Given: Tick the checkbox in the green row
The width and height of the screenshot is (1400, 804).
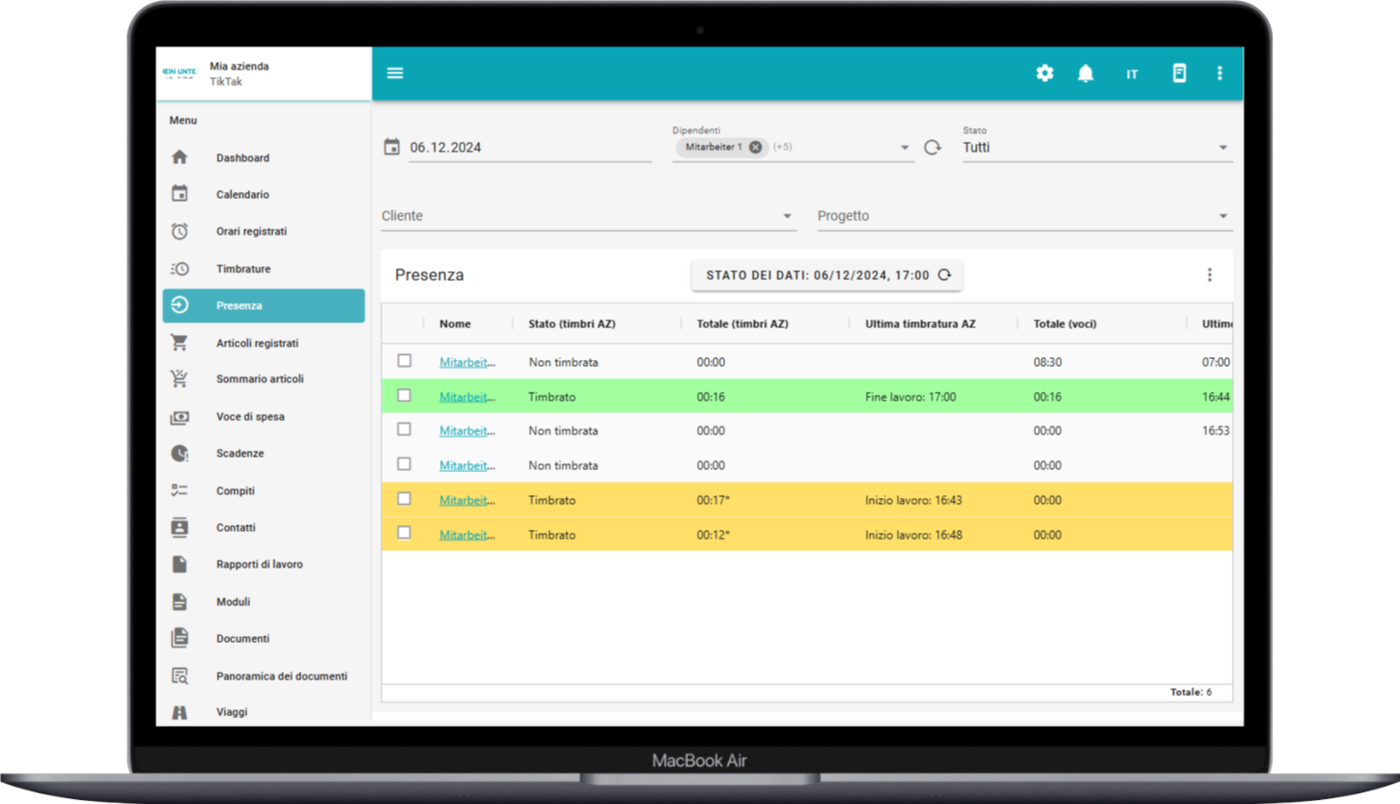Looking at the screenshot, I should click(x=404, y=396).
